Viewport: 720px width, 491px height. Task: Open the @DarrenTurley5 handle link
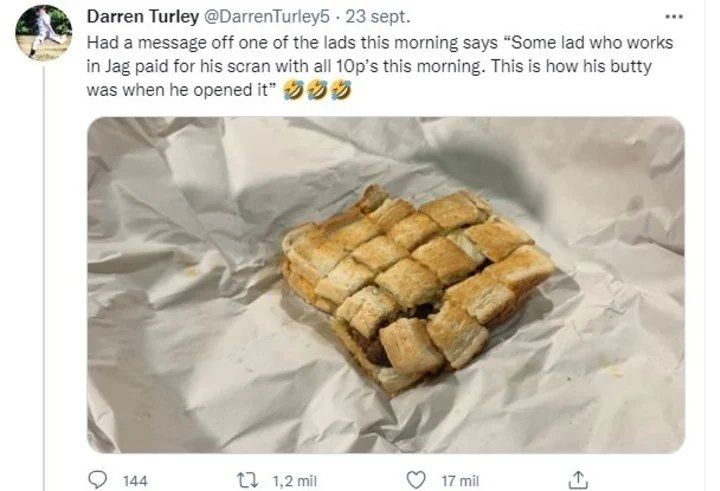point(267,17)
